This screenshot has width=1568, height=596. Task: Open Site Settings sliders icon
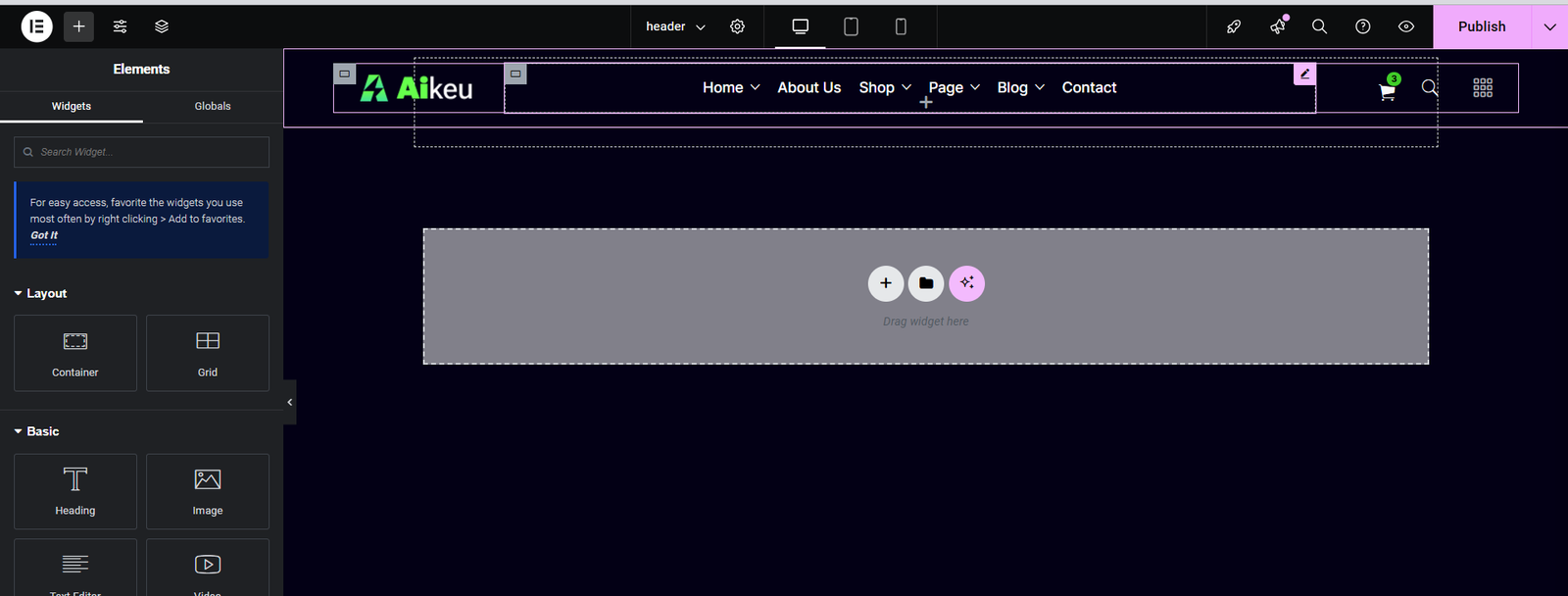click(x=120, y=26)
